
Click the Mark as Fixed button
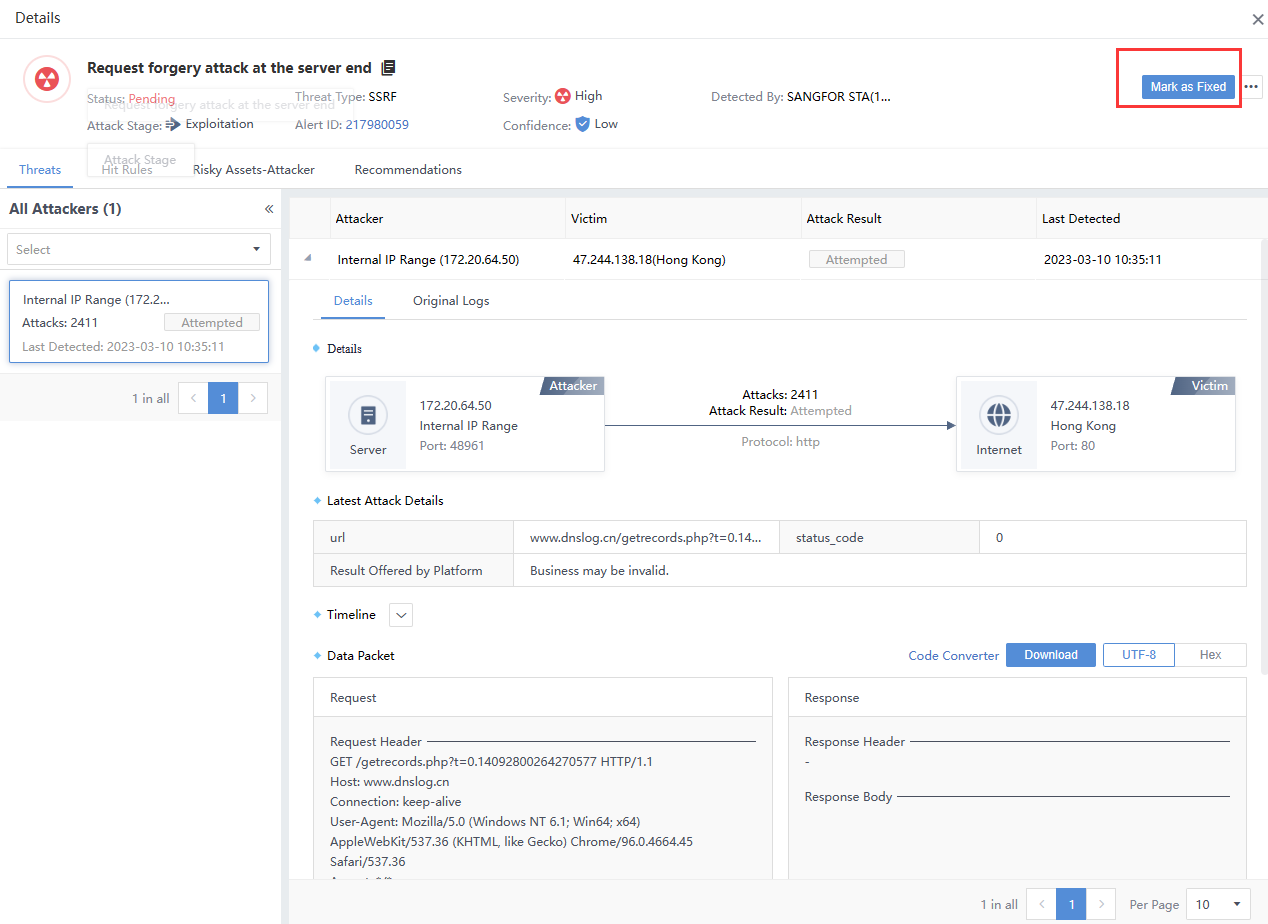[1188, 87]
